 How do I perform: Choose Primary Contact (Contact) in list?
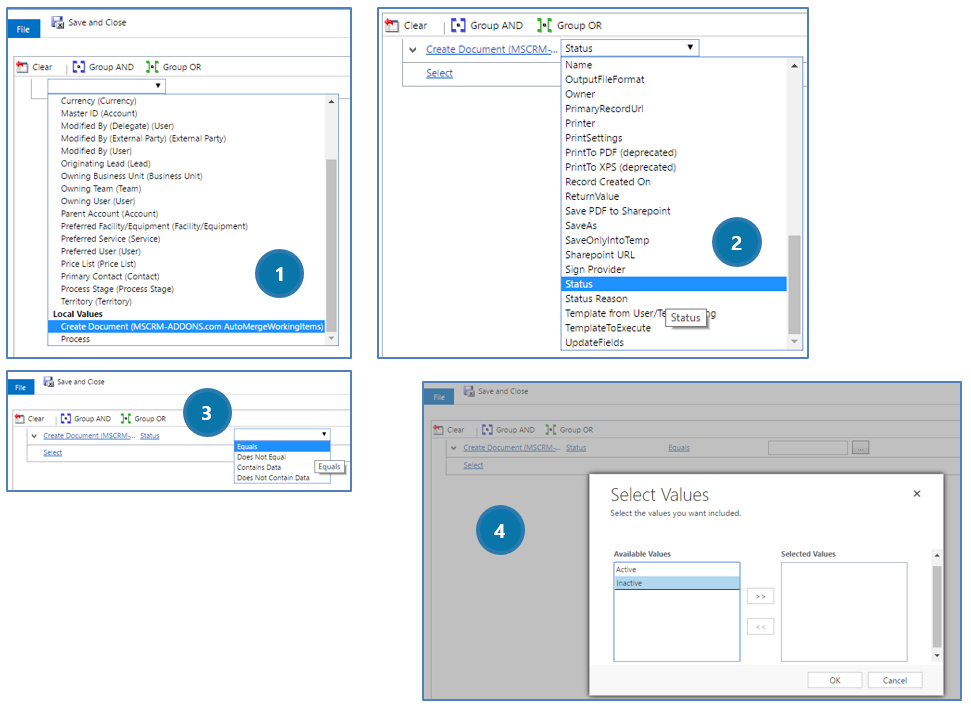[110, 277]
